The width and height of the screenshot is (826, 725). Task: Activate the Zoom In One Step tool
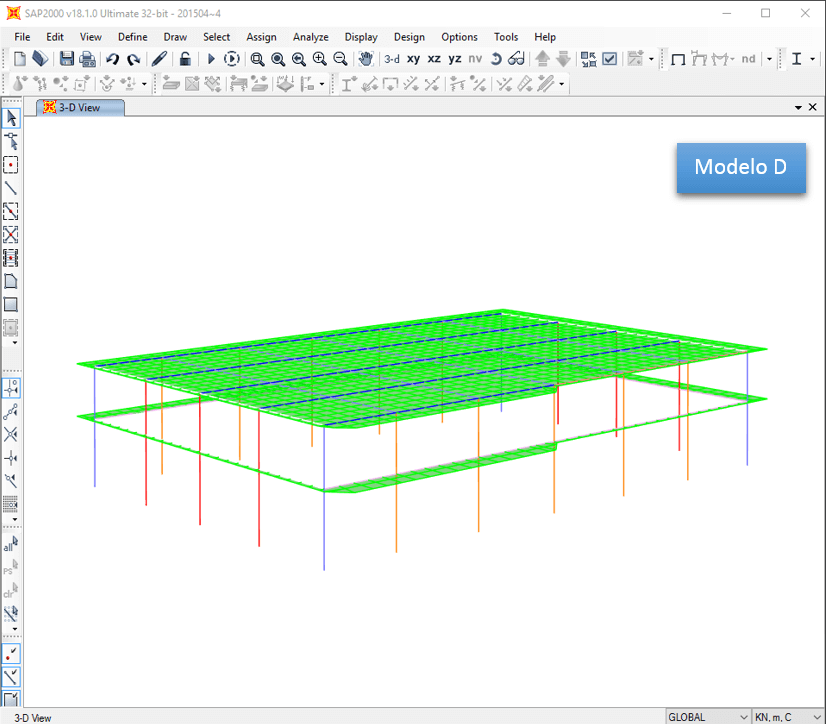click(320, 58)
